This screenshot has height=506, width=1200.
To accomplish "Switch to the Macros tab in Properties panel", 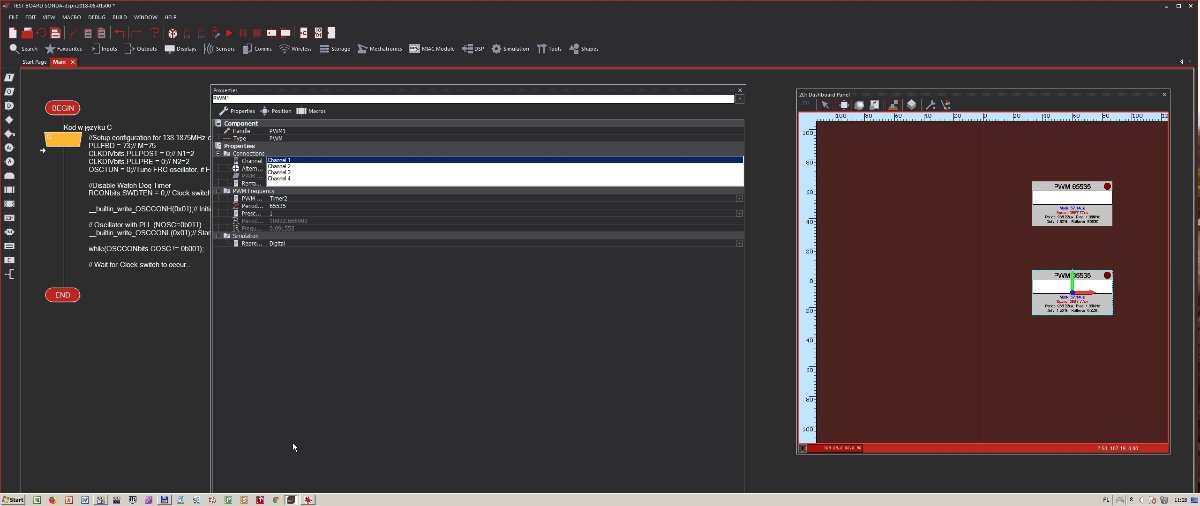I will point(311,111).
